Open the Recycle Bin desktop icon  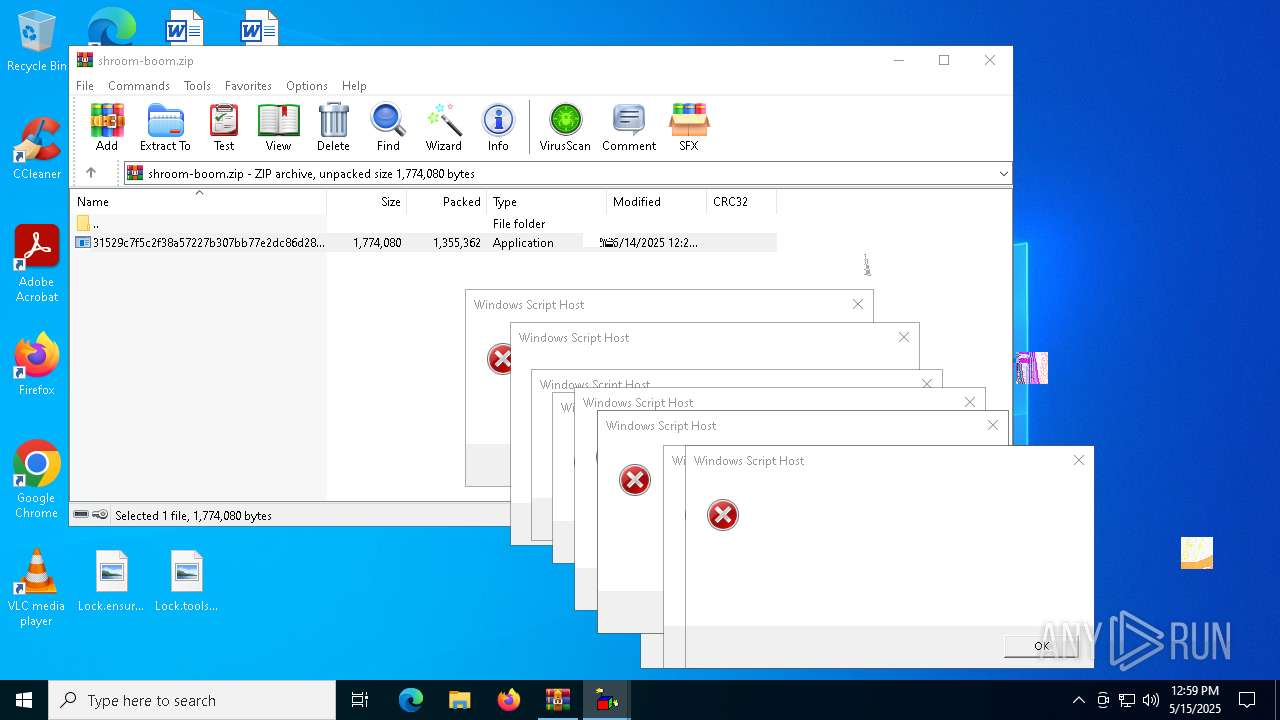[36, 42]
